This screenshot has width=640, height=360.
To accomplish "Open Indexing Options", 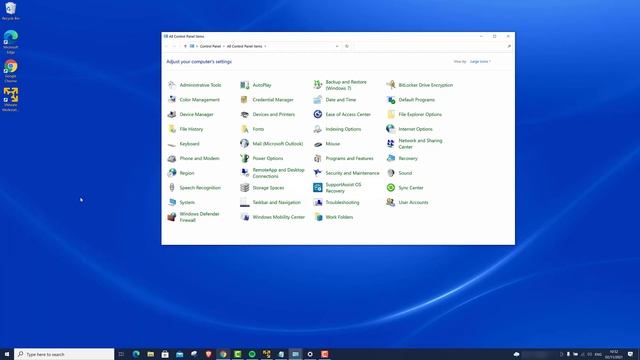I will click(338, 129).
